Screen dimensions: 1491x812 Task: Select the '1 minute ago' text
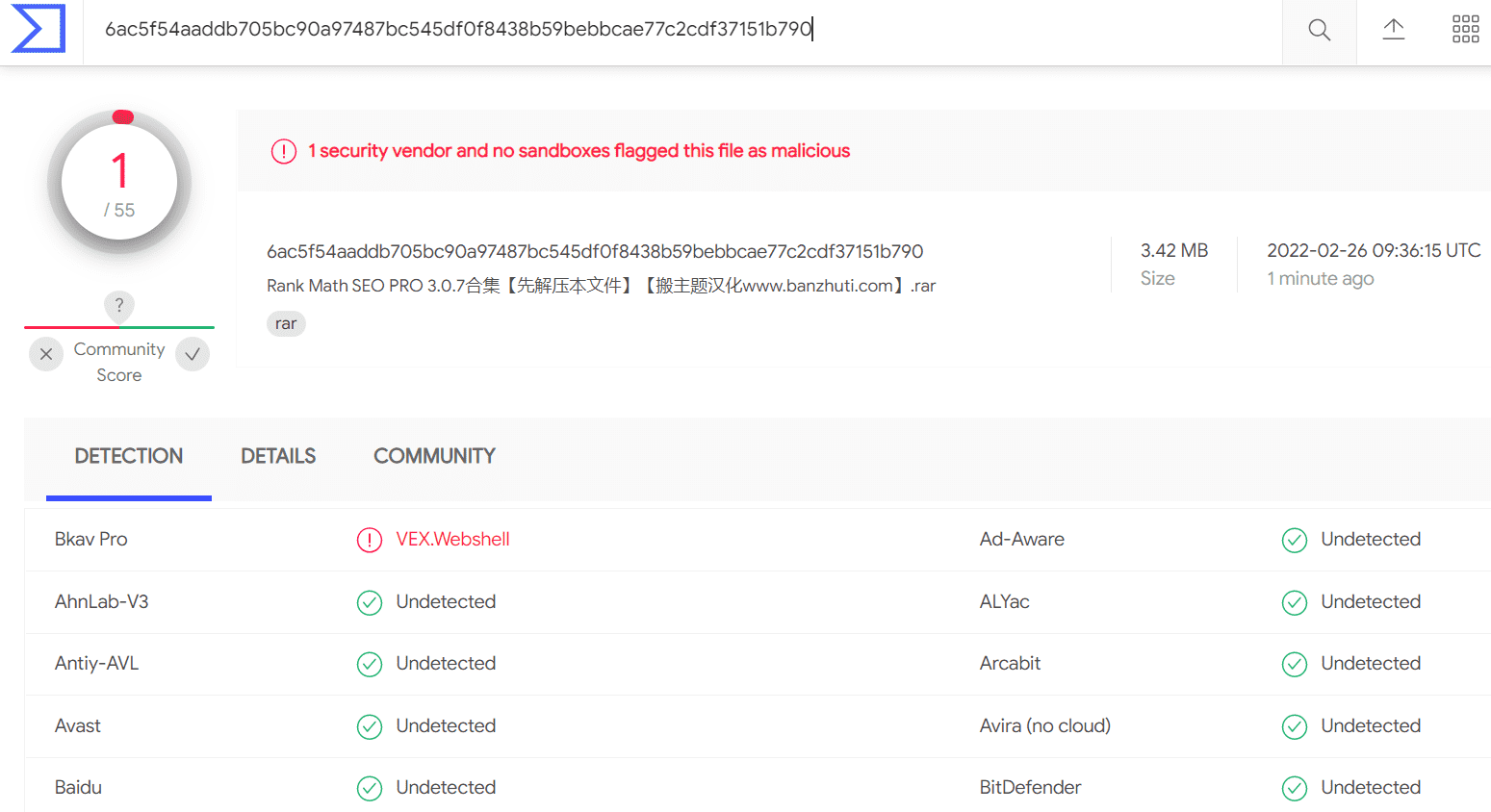tap(1321, 278)
